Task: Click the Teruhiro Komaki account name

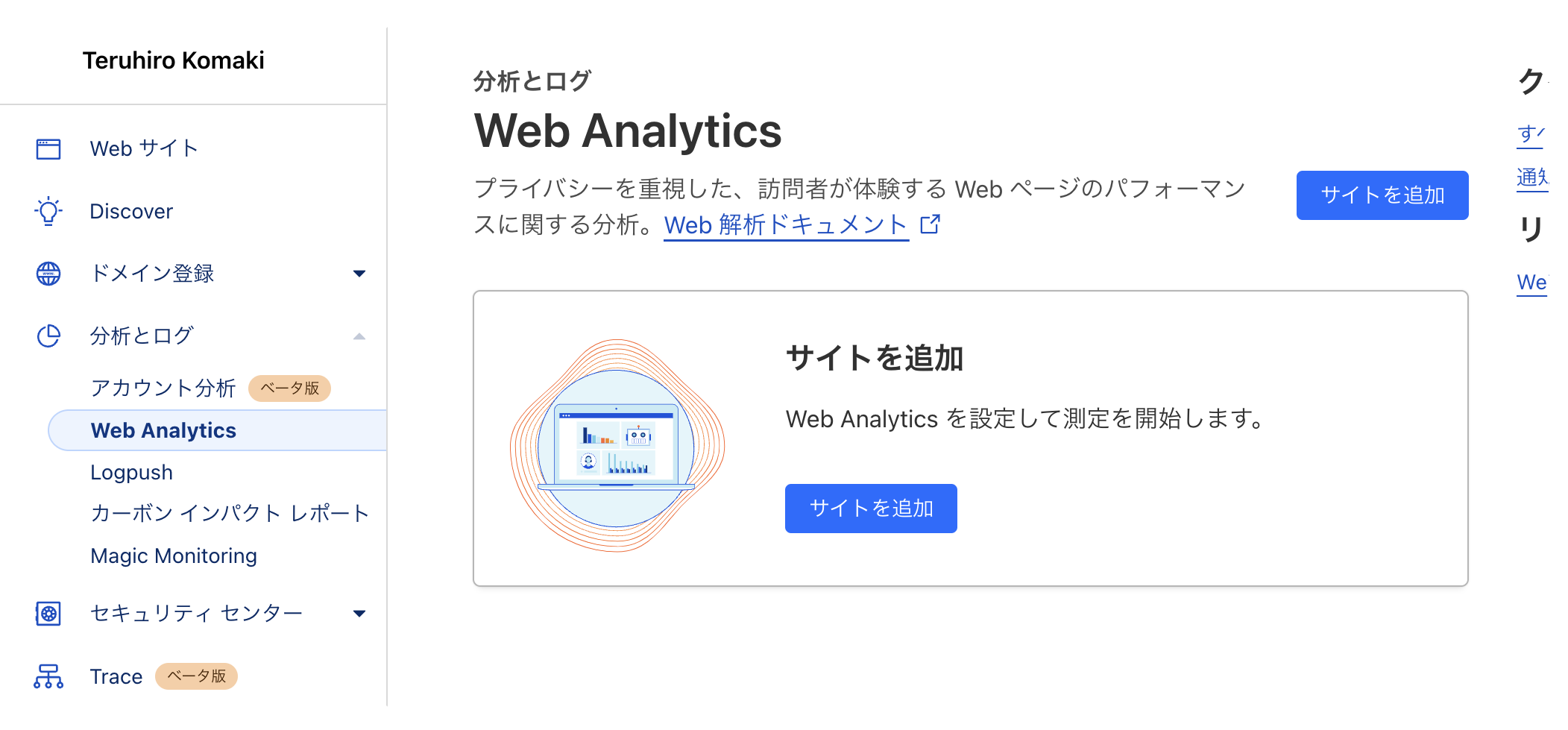Action: coord(173,60)
